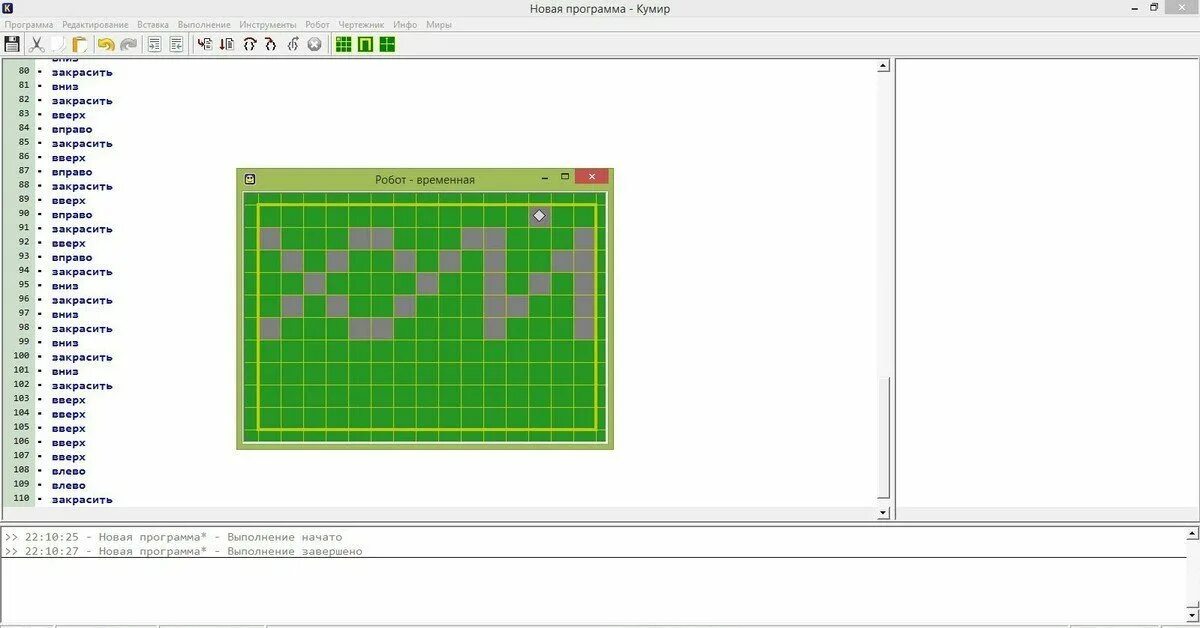Click the Kumir app icon in title bar
Viewport: 1200px width, 628px height.
pyautogui.click(x=8, y=8)
